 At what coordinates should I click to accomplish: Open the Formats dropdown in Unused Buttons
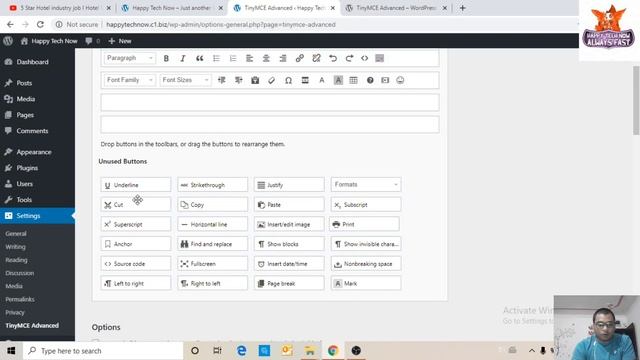click(366, 184)
